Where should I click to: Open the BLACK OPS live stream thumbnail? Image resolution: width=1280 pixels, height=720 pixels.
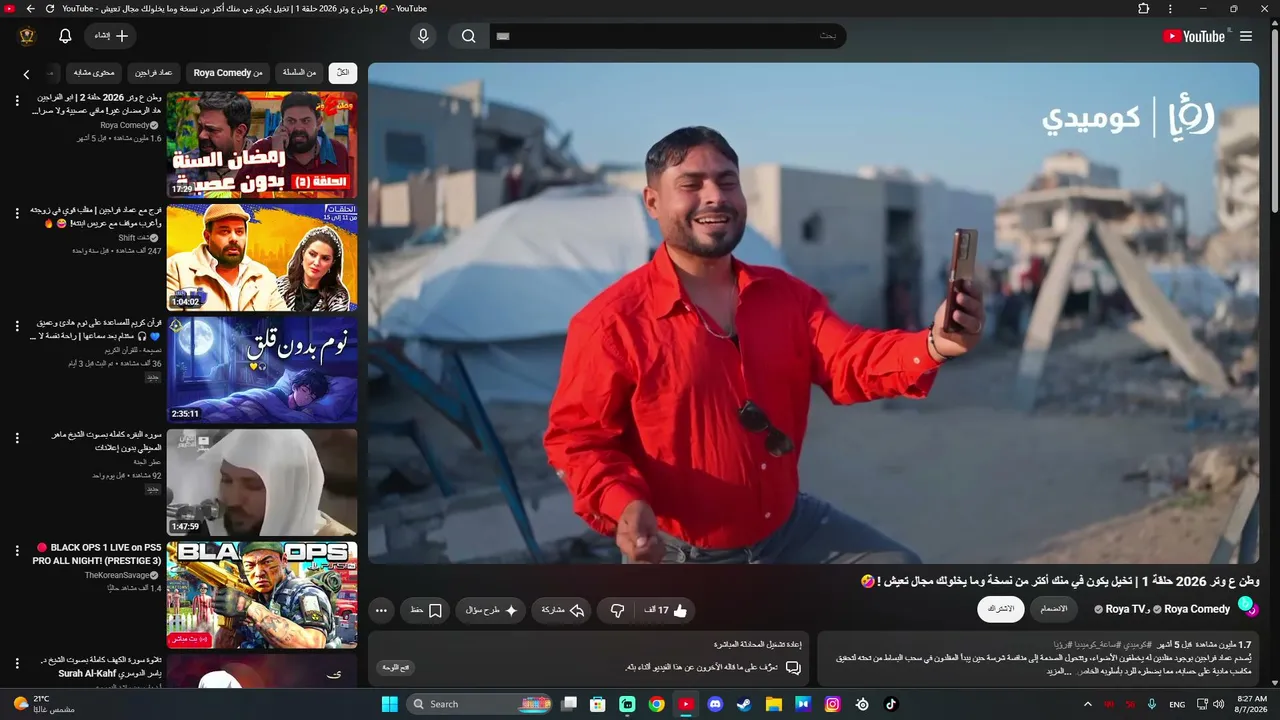click(262, 595)
